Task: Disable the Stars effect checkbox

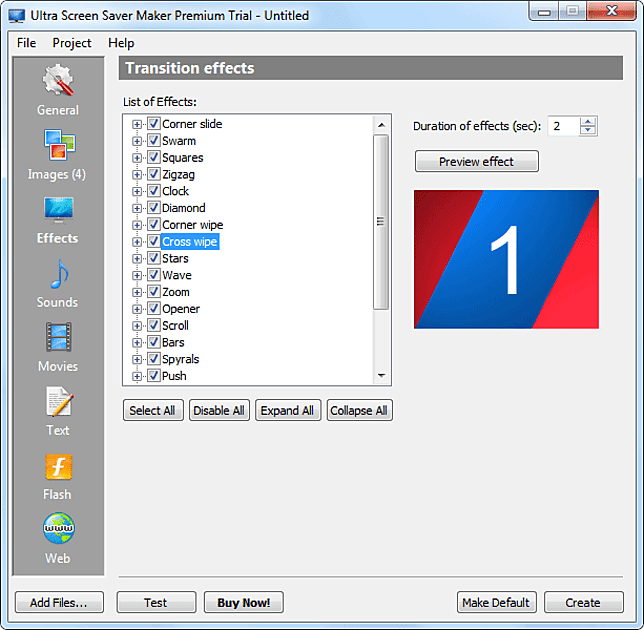Action: pos(154,258)
